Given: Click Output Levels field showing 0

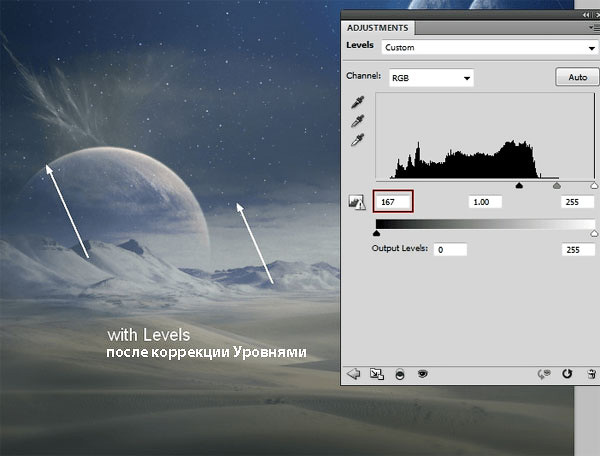Looking at the screenshot, I should (450, 250).
